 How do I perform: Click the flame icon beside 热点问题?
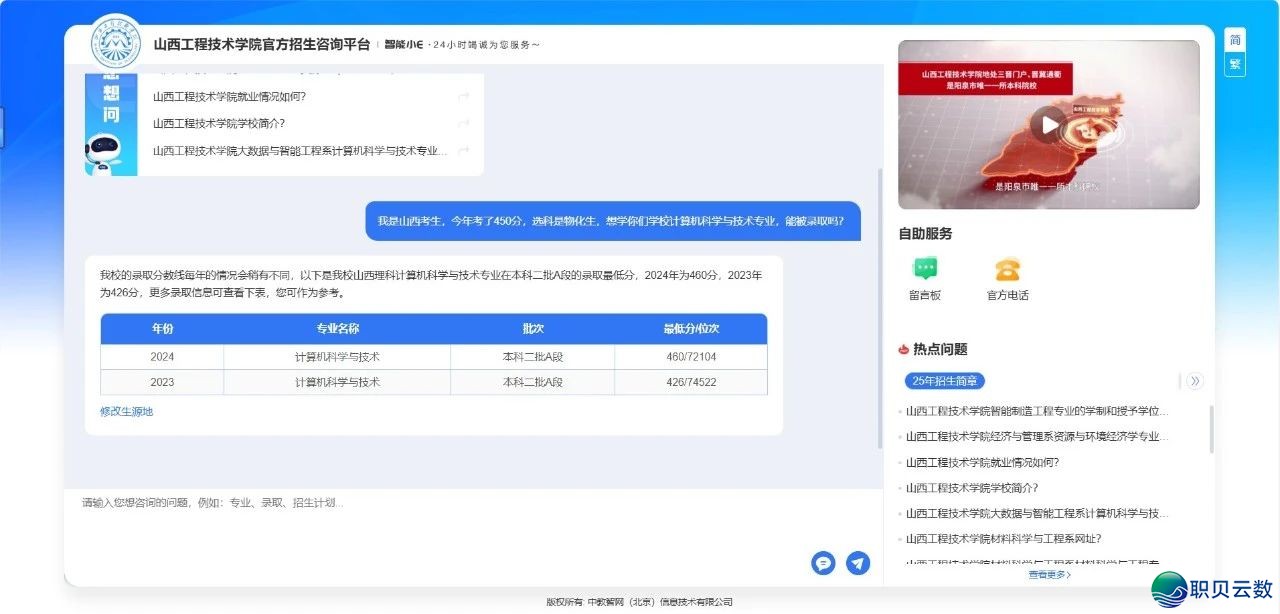904,349
